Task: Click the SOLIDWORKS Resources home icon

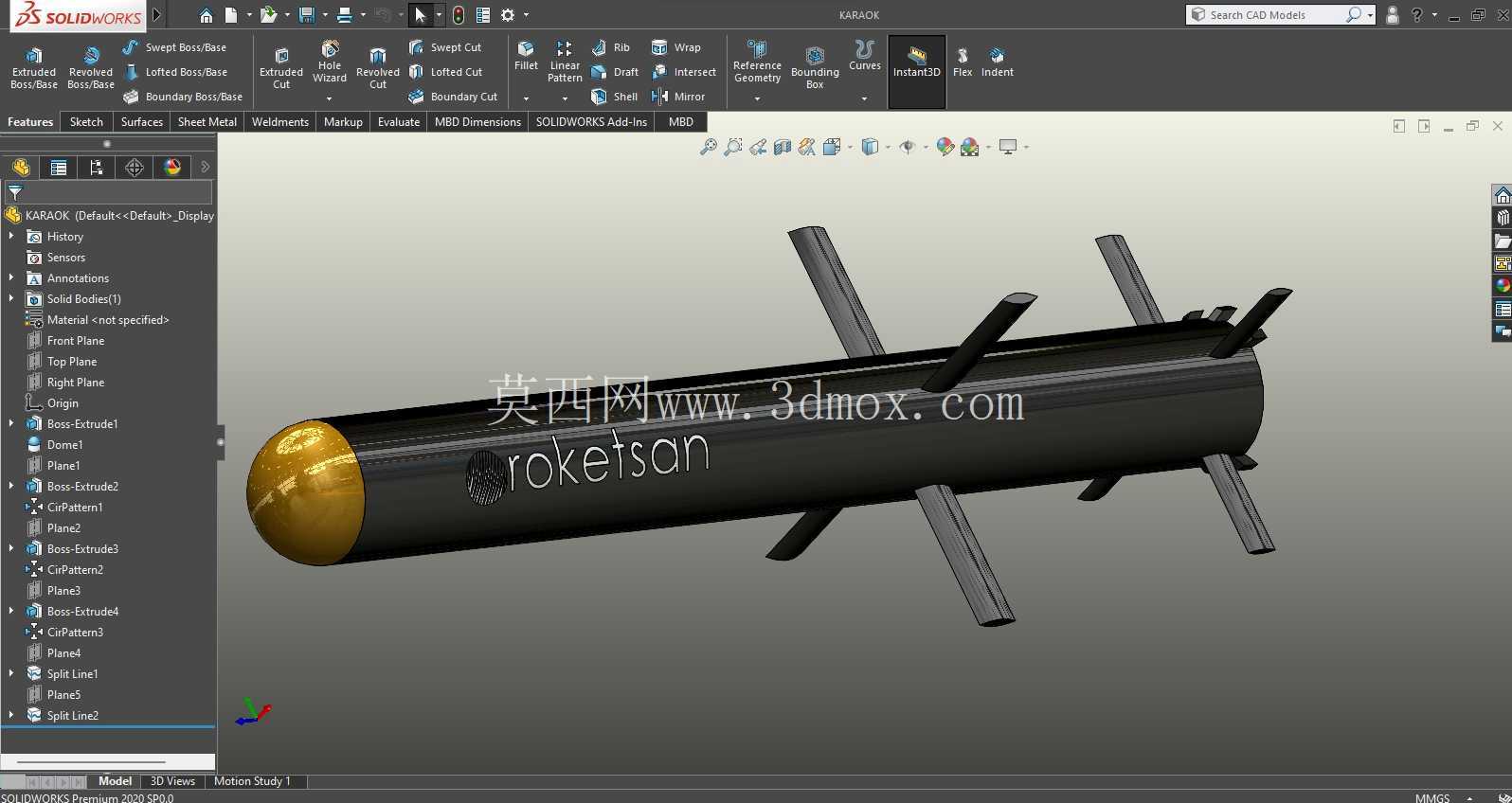Action: pyautogui.click(x=1503, y=195)
